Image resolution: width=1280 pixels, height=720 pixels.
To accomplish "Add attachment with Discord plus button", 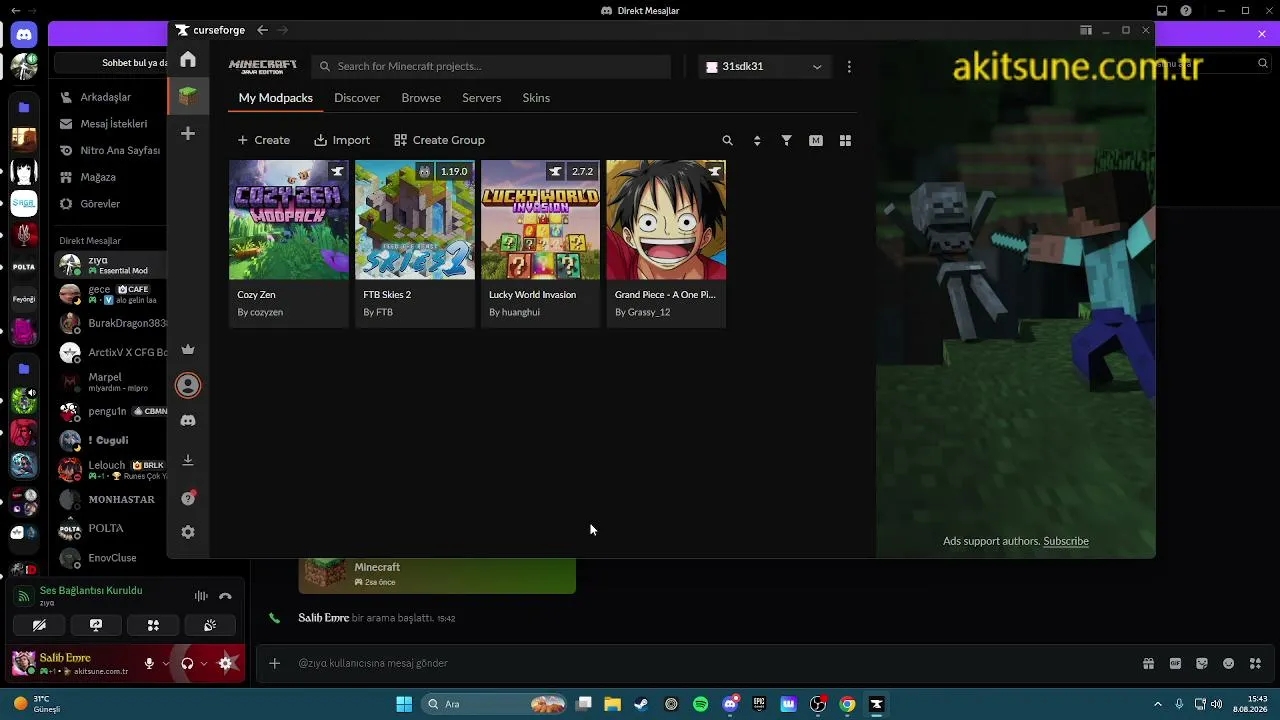I will [274, 663].
